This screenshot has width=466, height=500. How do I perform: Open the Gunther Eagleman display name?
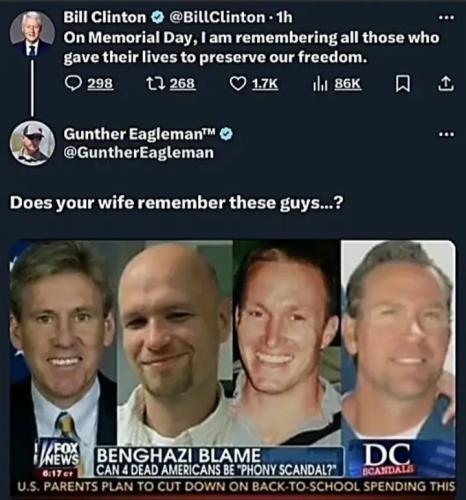140,134
